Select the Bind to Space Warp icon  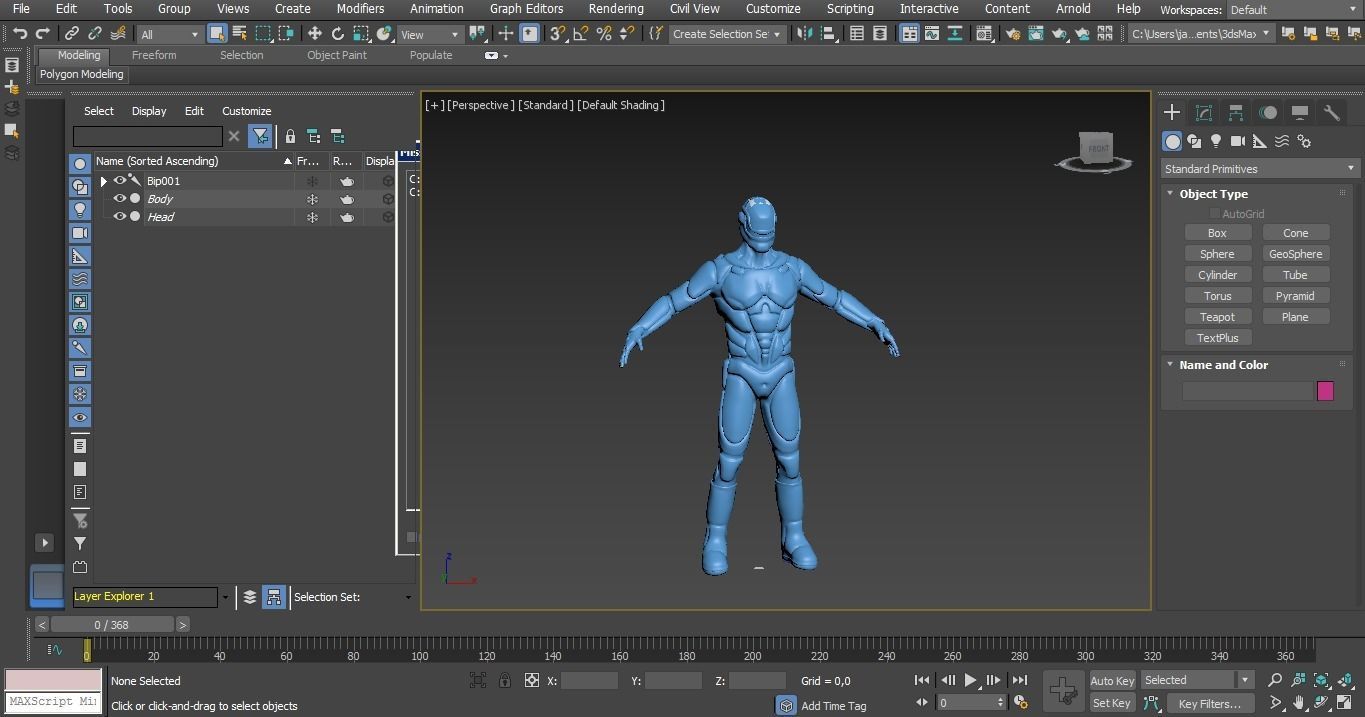pos(120,34)
